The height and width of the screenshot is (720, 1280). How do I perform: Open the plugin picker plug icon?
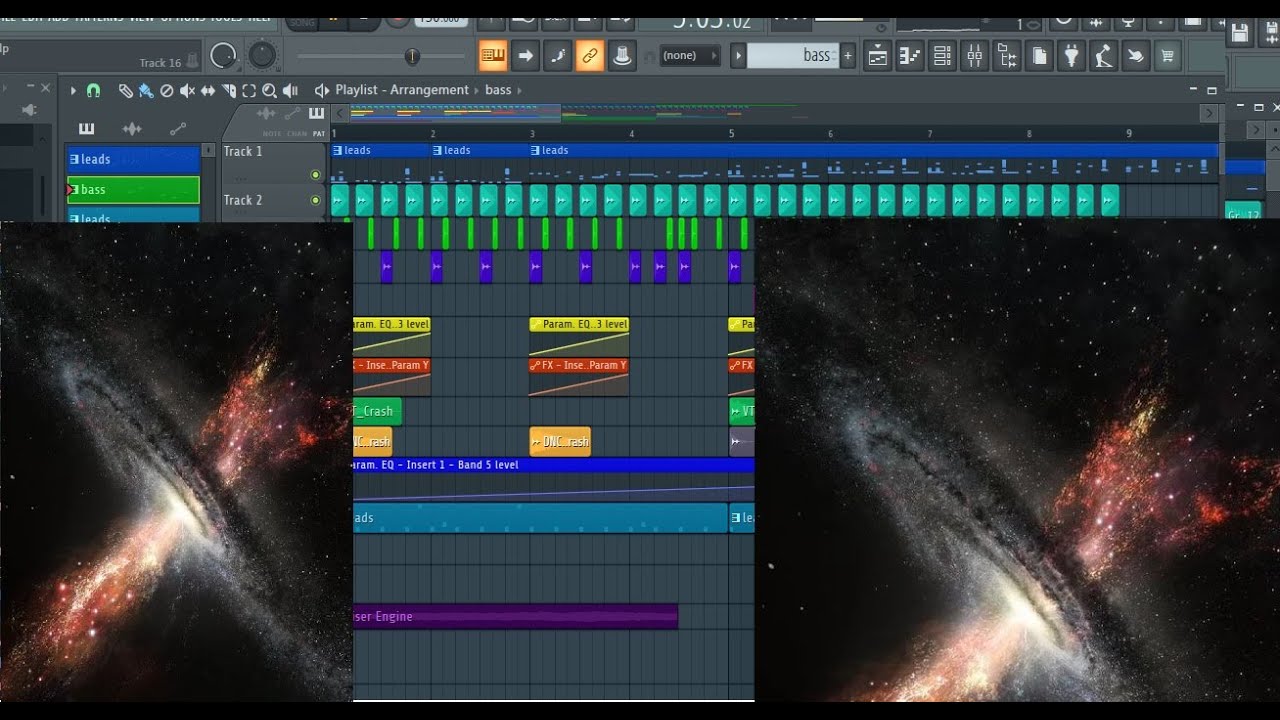tap(1071, 56)
